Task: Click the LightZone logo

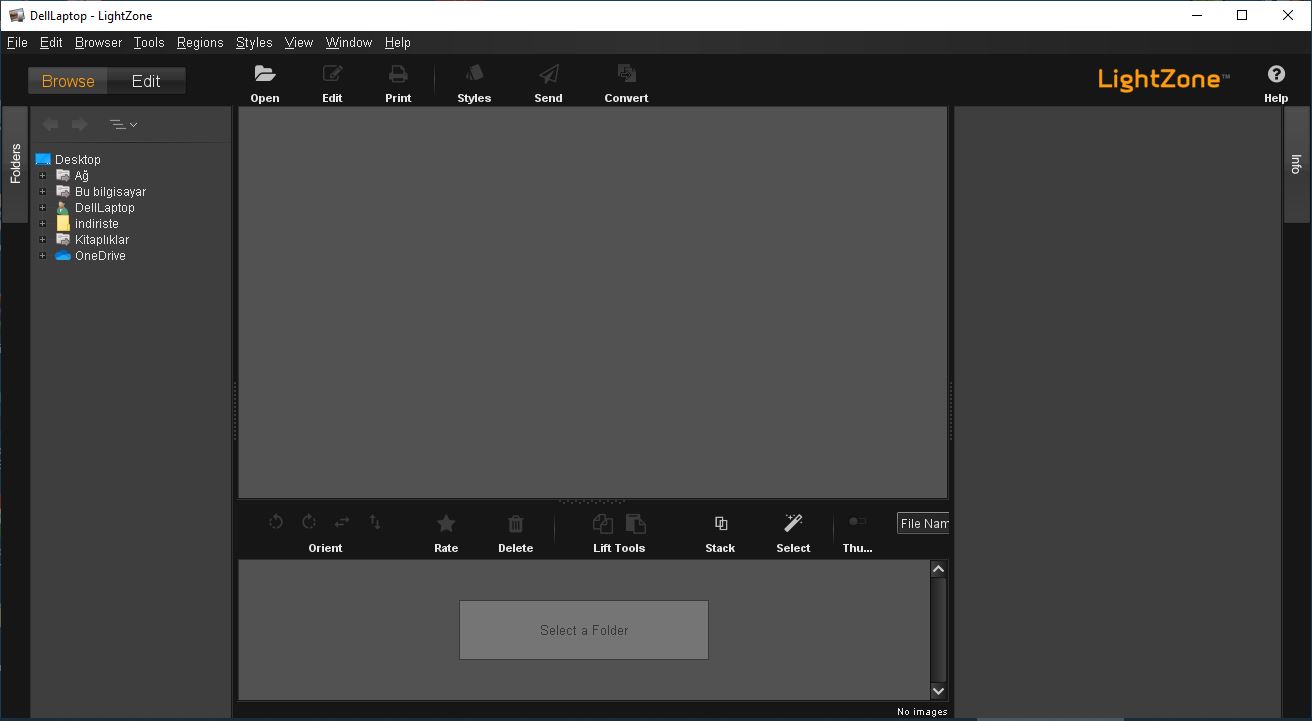Action: pos(1164,79)
